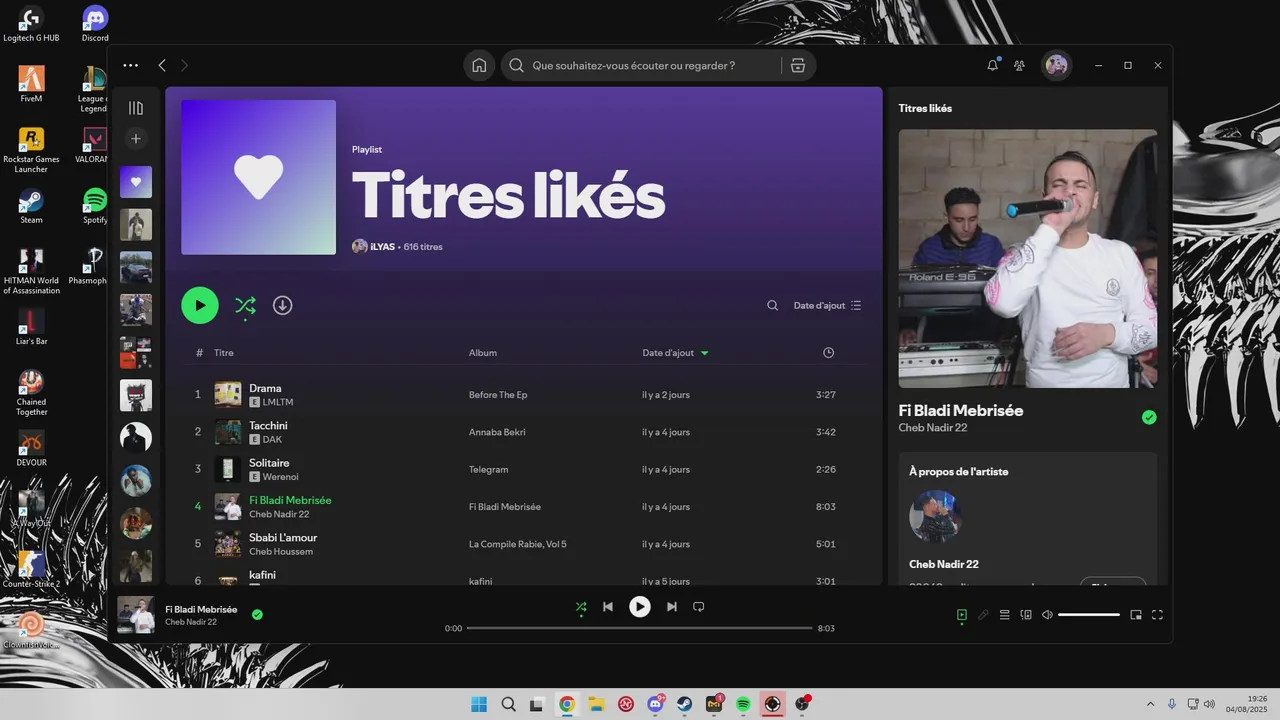Click playlist owner iLYAS
The width and height of the screenshot is (1280, 720).
click(383, 246)
